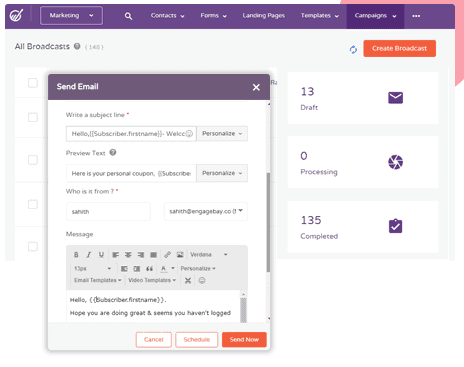Open the Video Templates dropdown
Viewport: 464px width, 367px height.
click(x=152, y=280)
